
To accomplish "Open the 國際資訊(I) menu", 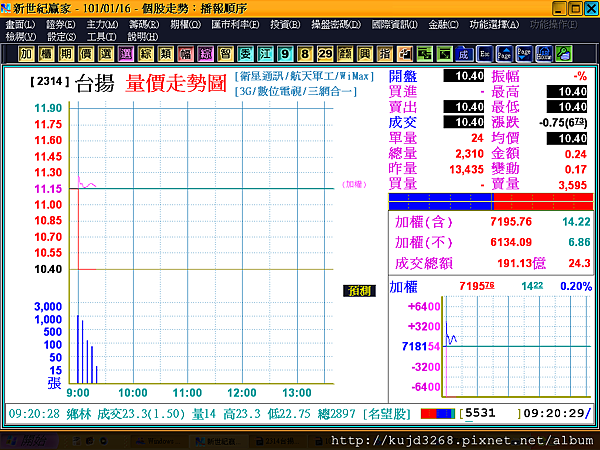I will pos(395,24).
